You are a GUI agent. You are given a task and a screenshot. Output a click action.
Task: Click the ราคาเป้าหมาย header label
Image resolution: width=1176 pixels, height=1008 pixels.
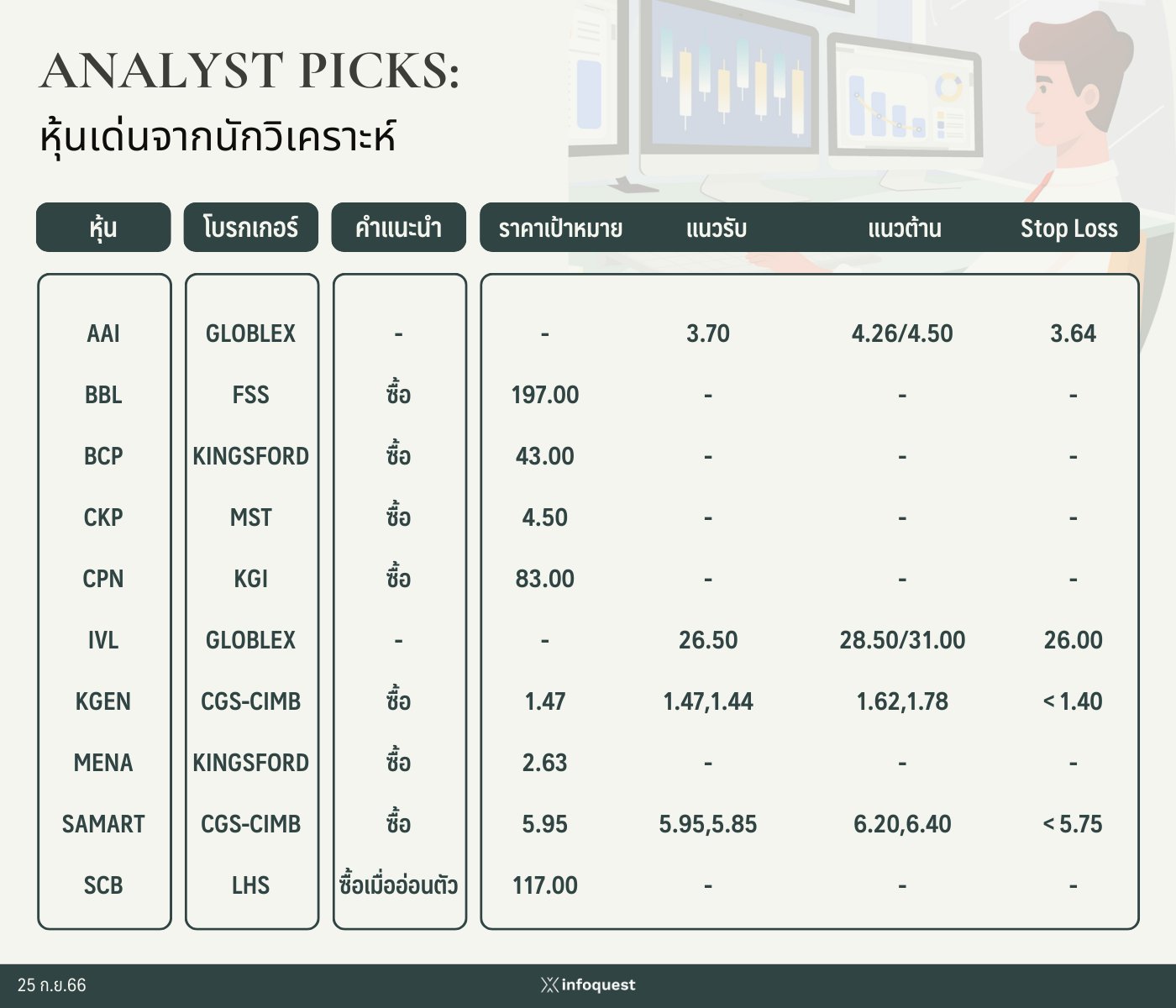pyautogui.click(x=560, y=228)
